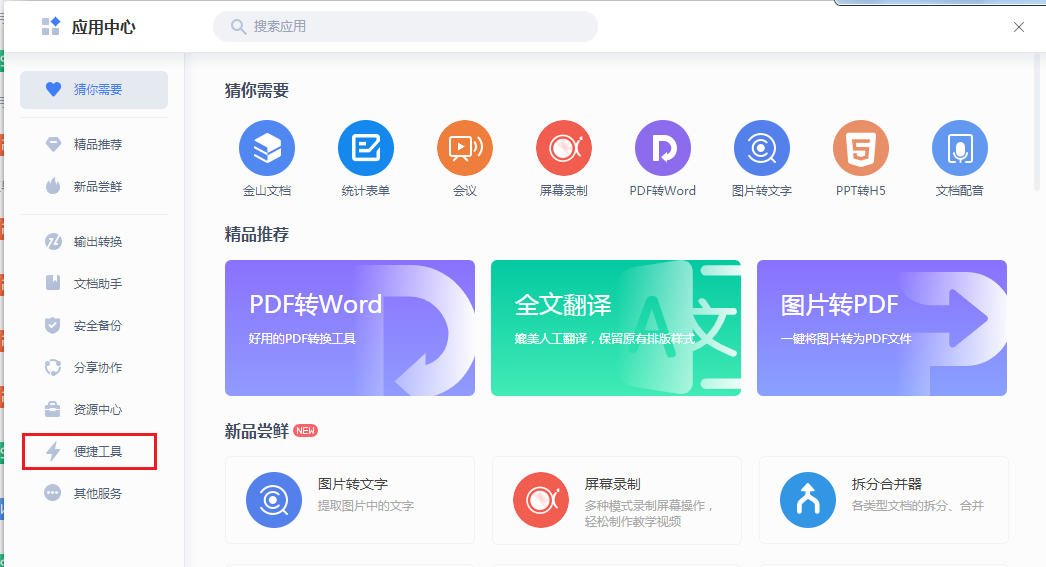This screenshot has width=1046, height=567.
Task: Click 图片转文字 icon in 猜你需要 row
Action: click(762, 148)
